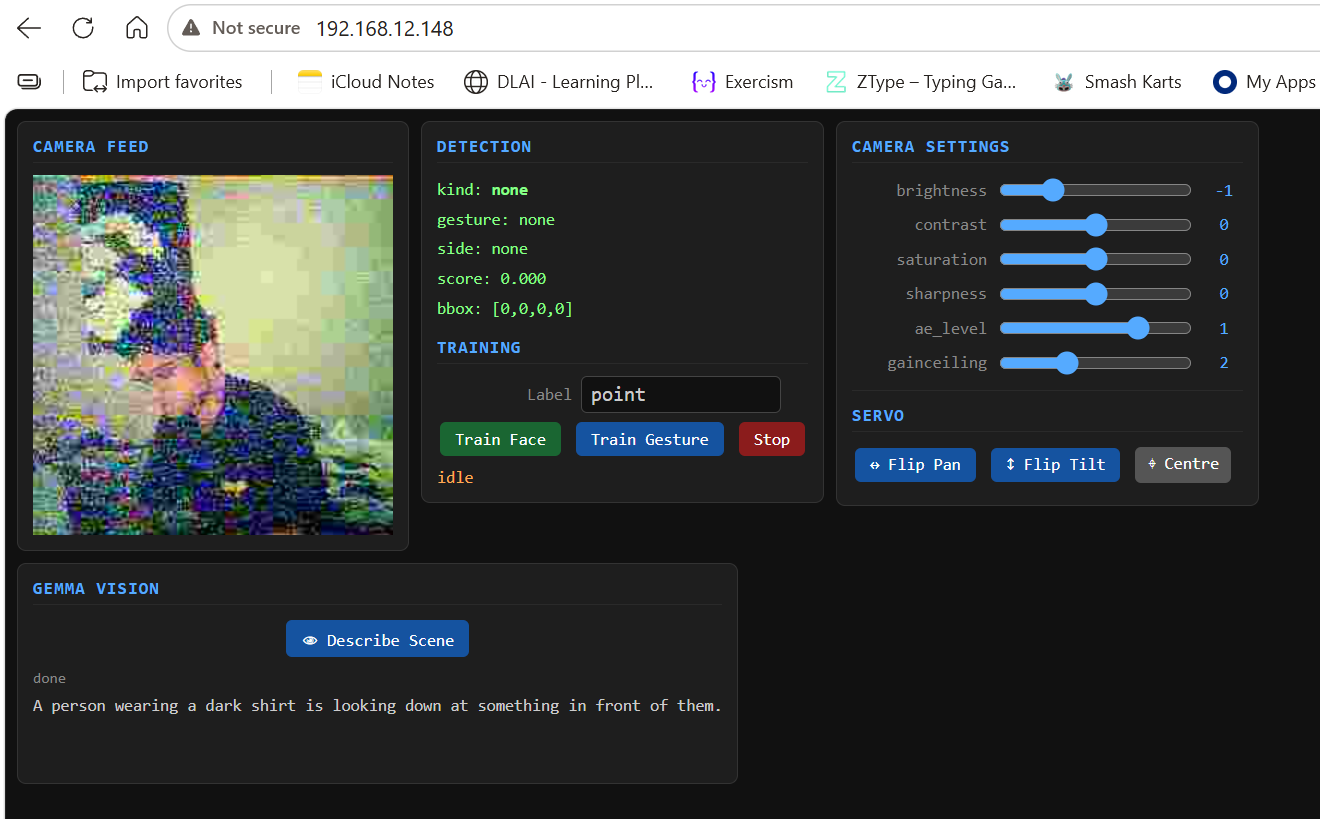Open the Exercism bookmark
Screen dimensions: 1320x819
pyautogui.click(x=742, y=82)
